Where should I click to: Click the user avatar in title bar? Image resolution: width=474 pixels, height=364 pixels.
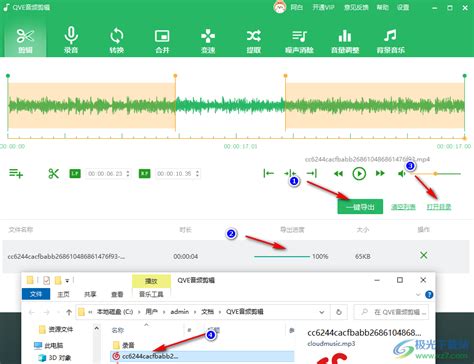[279, 7]
